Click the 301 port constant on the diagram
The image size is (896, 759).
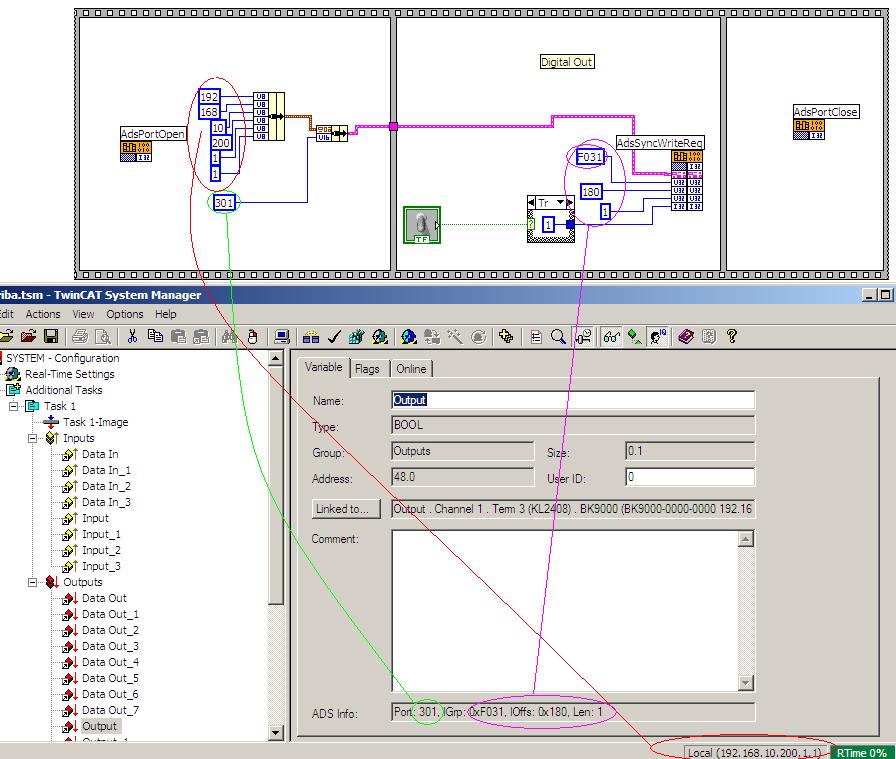pyautogui.click(x=224, y=202)
